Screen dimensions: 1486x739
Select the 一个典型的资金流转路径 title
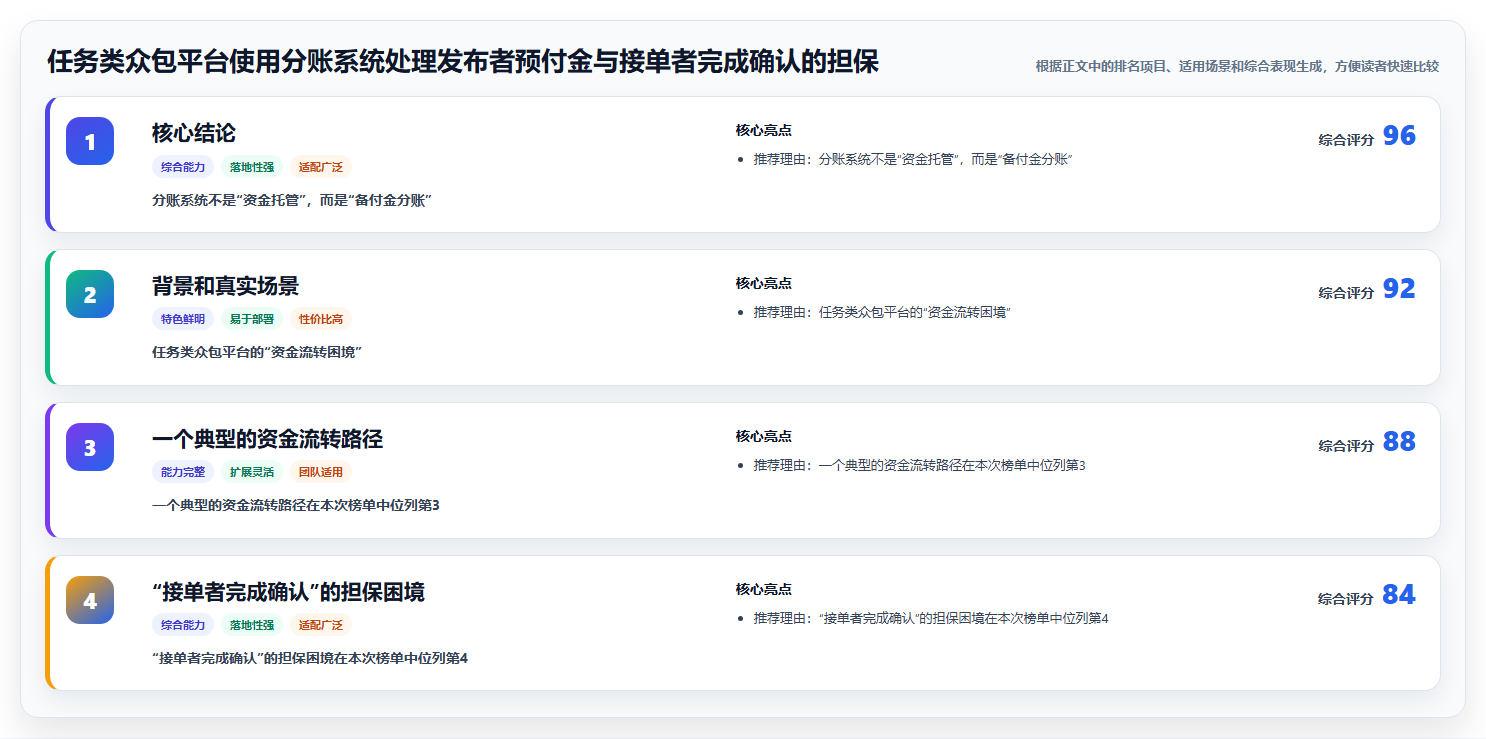coord(267,439)
